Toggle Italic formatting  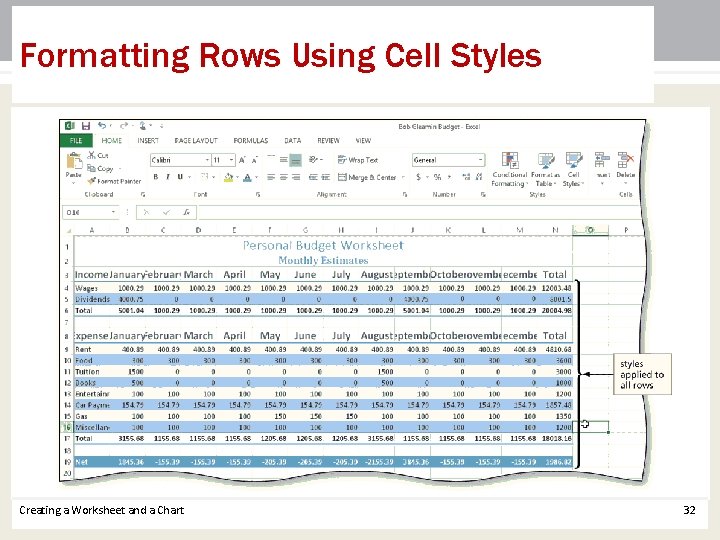168,177
